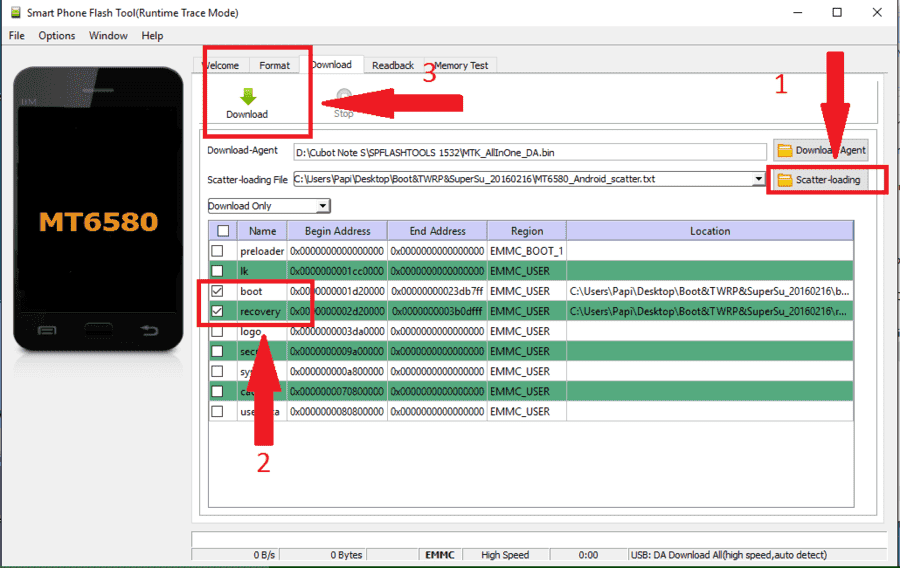The width and height of the screenshot is (900, 568).
Task: Check the logo partition checkbox
Action: click(x=217, y=331)
